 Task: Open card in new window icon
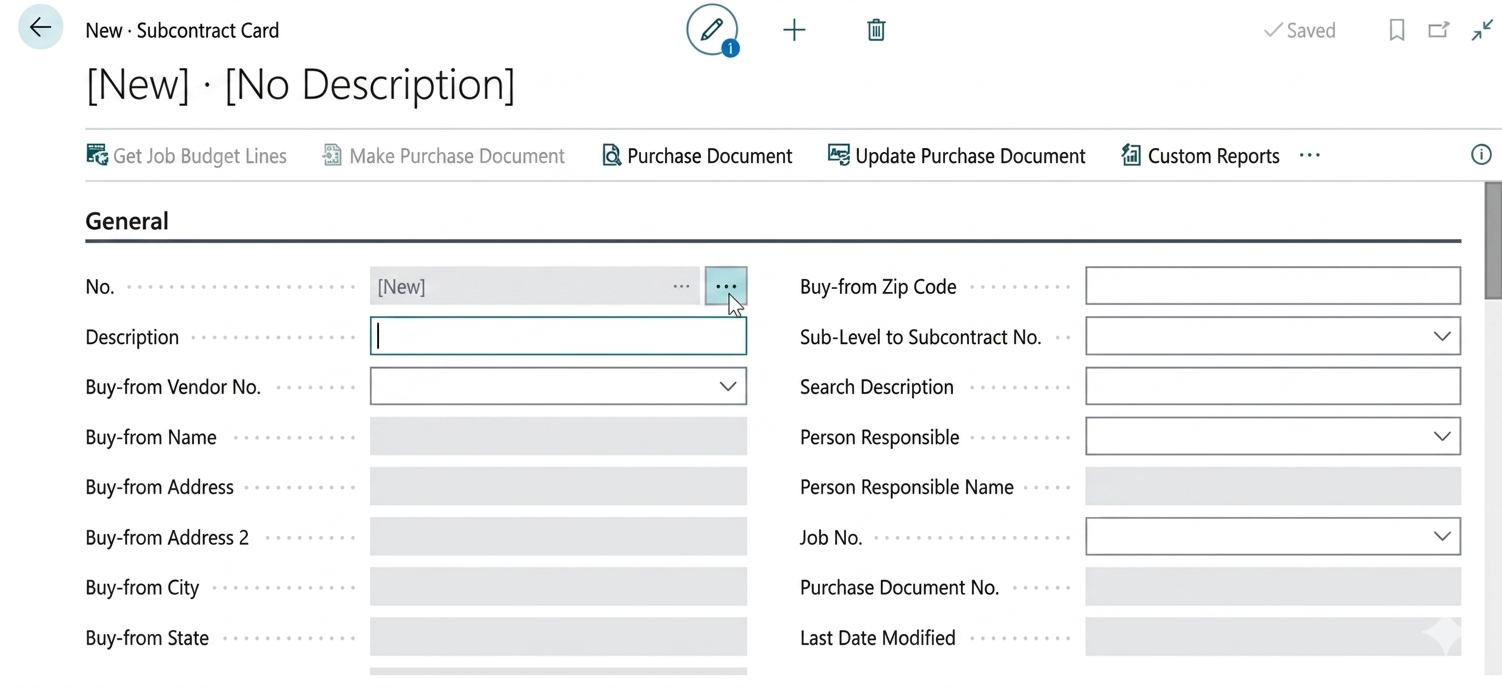(1438, 30)
